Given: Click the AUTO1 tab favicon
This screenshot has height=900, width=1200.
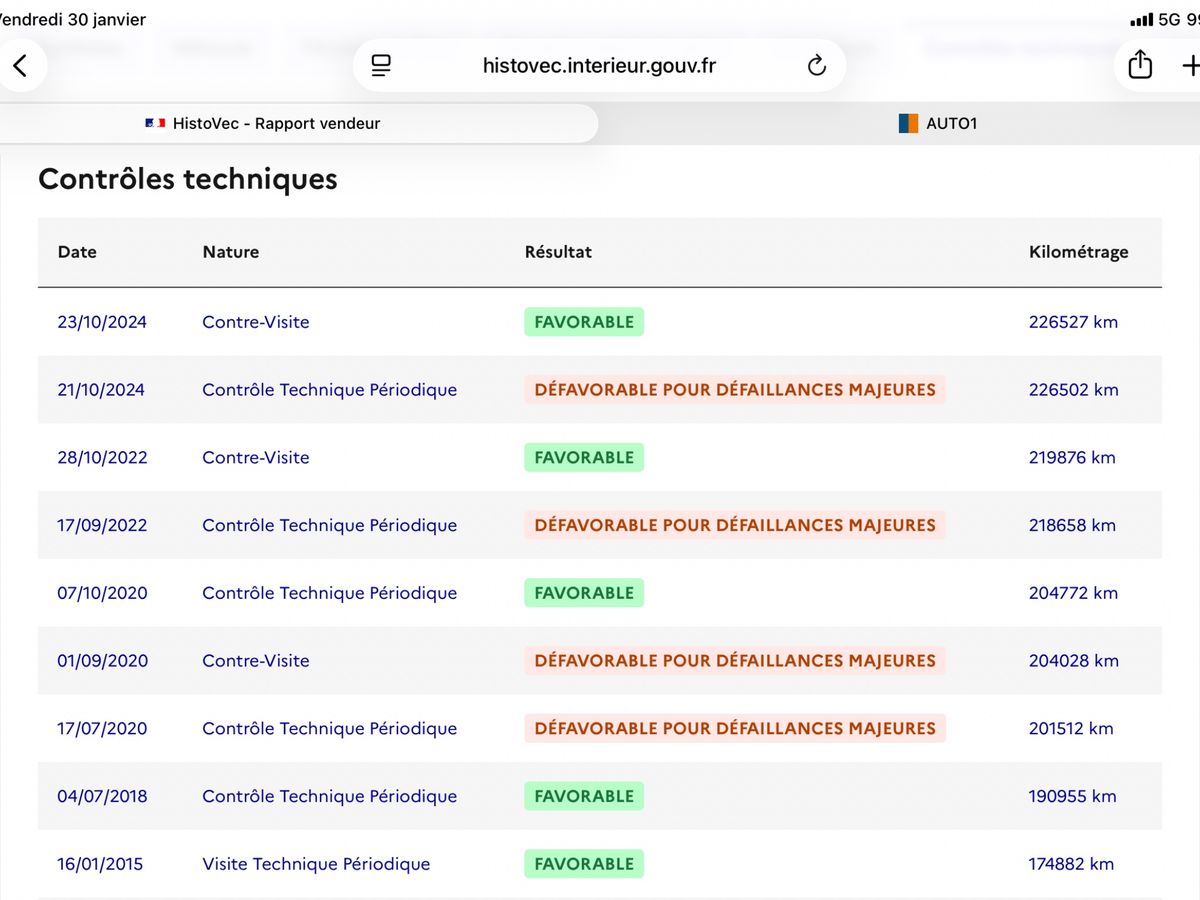Looking at the screenshot, I should [x=908, y=124].
